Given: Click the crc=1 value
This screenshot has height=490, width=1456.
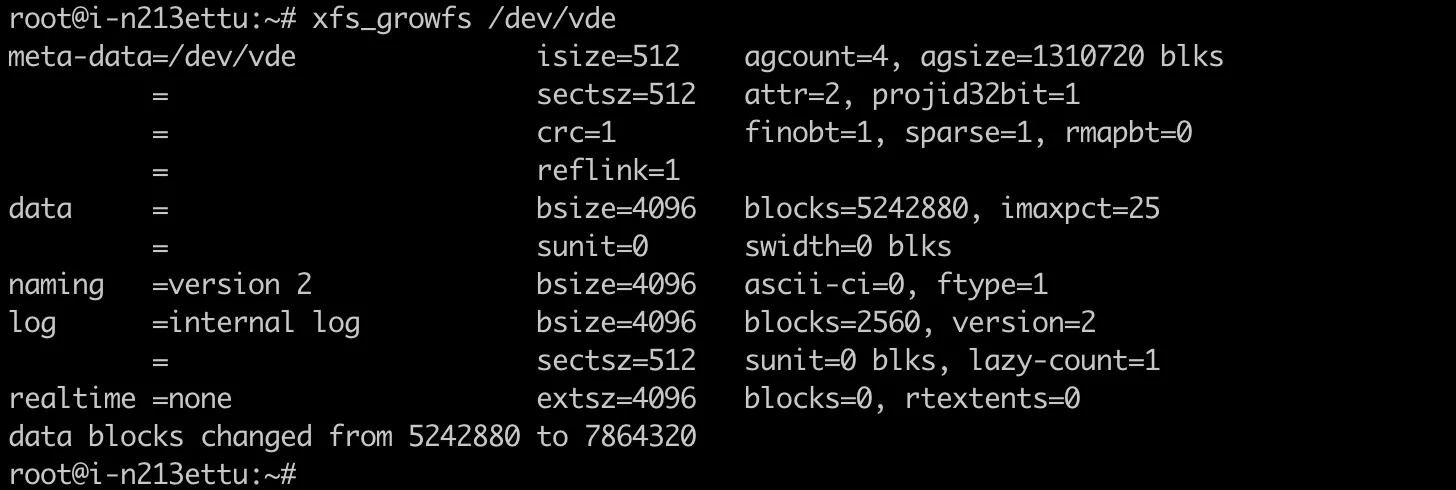Looking at the screenshot, I should coord(576,133).
